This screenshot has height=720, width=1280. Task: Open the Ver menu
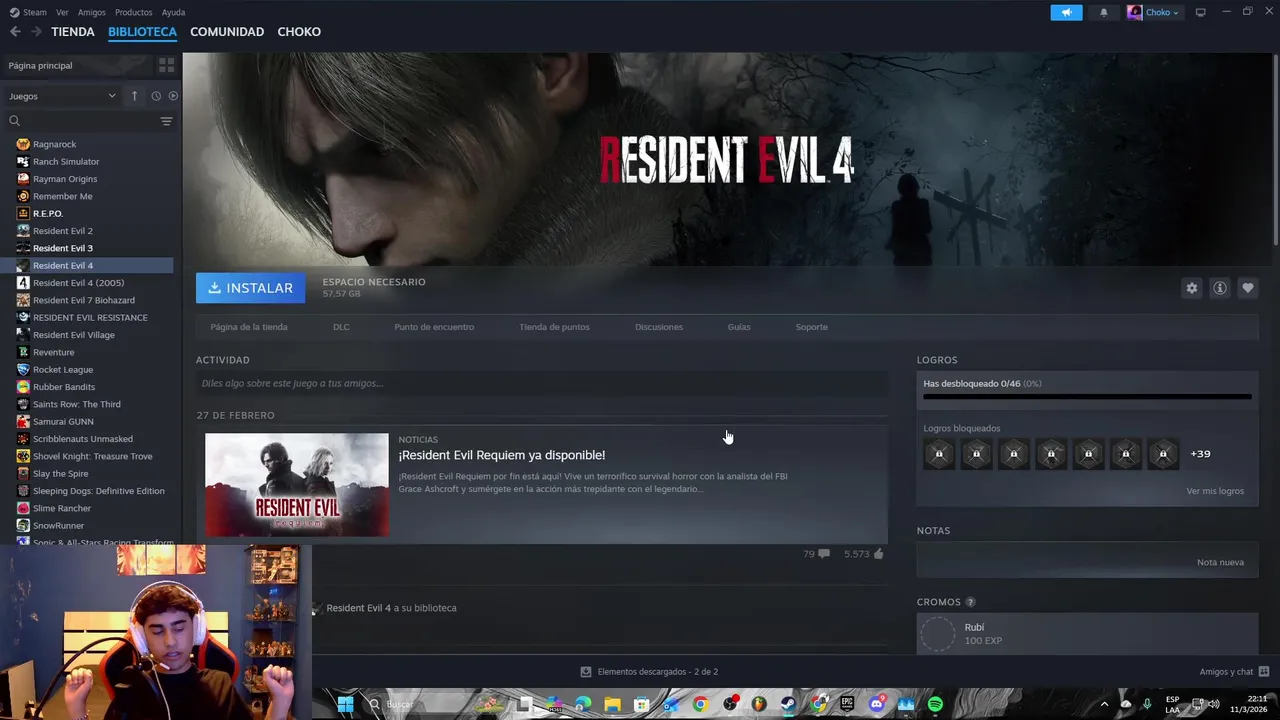click(x=62, y=12)
